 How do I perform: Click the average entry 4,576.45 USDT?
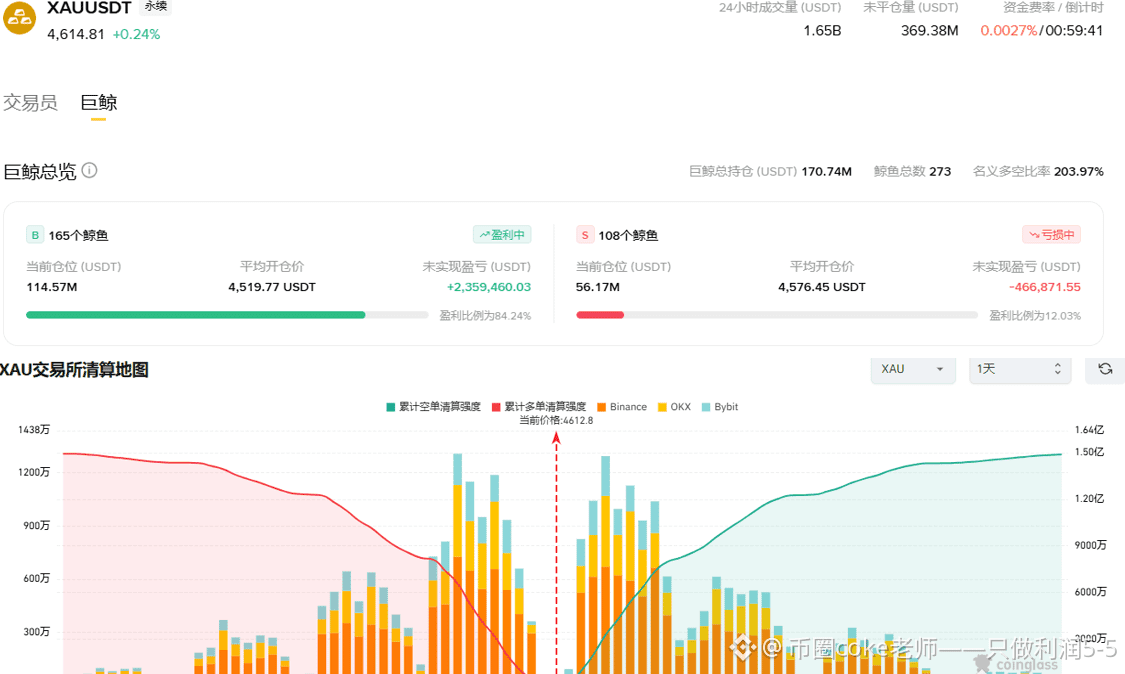click(x=822, y=287)
